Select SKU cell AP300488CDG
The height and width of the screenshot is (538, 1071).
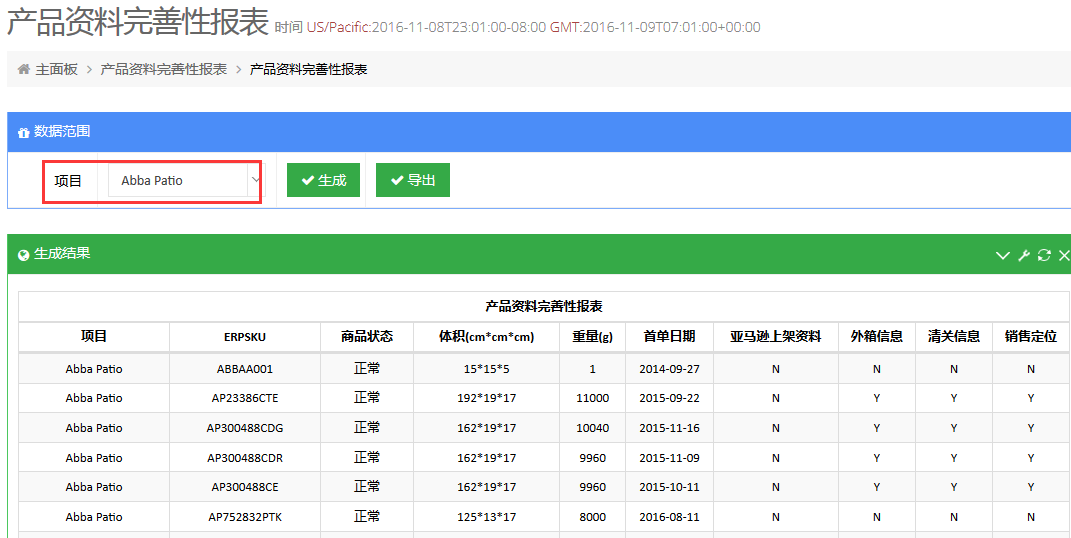point(245,428)
